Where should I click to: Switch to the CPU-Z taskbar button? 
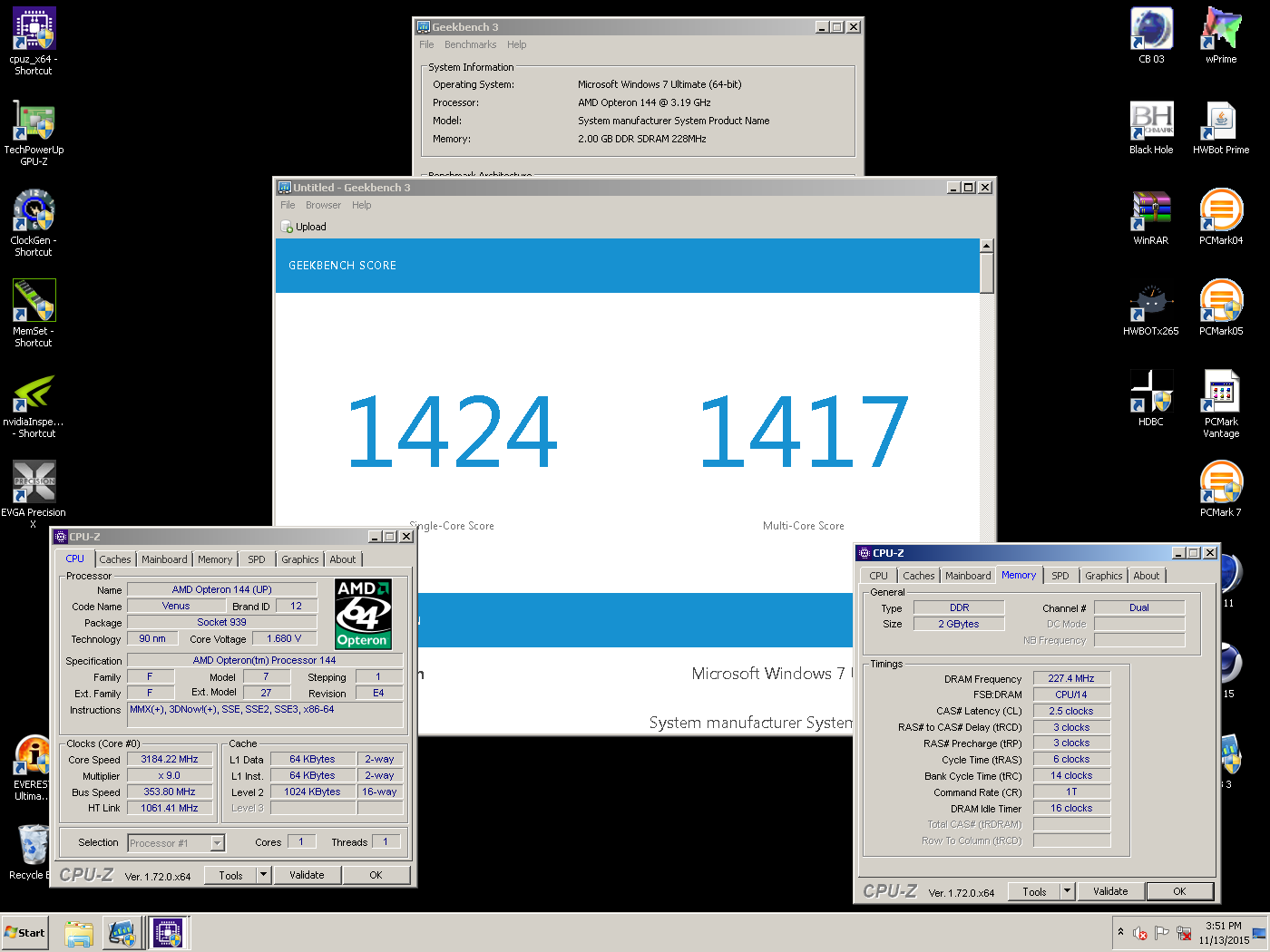(x=168, y=933)
